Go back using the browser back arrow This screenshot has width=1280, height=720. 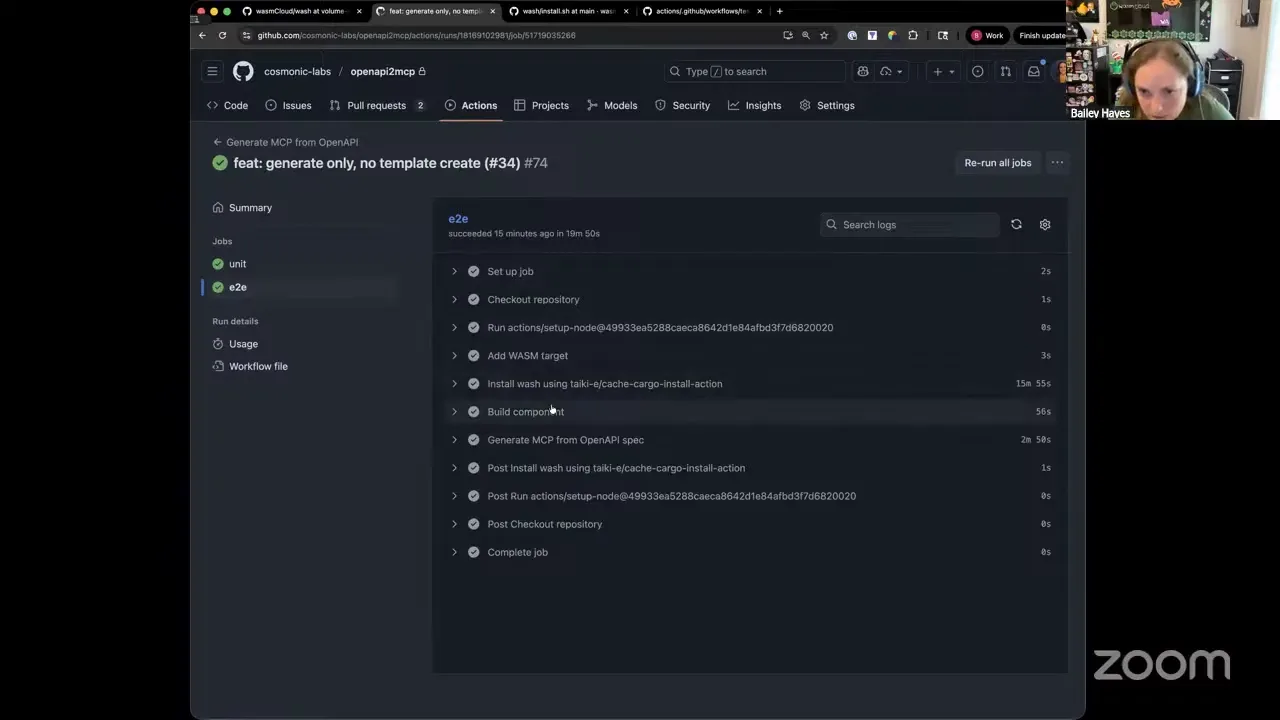pyautogui.click(x=202, y=35)
